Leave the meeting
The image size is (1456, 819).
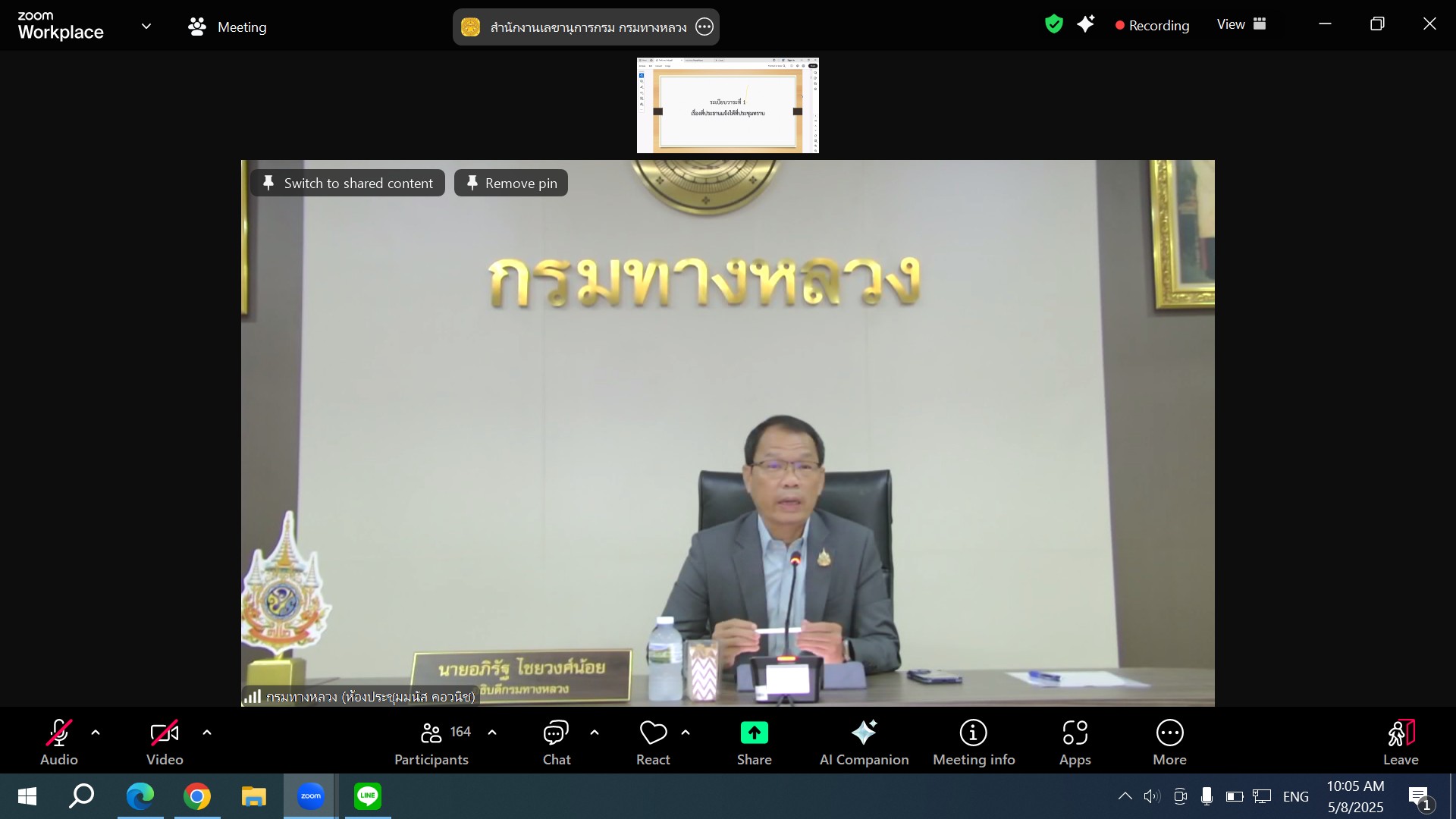(x=1400, y=742)
